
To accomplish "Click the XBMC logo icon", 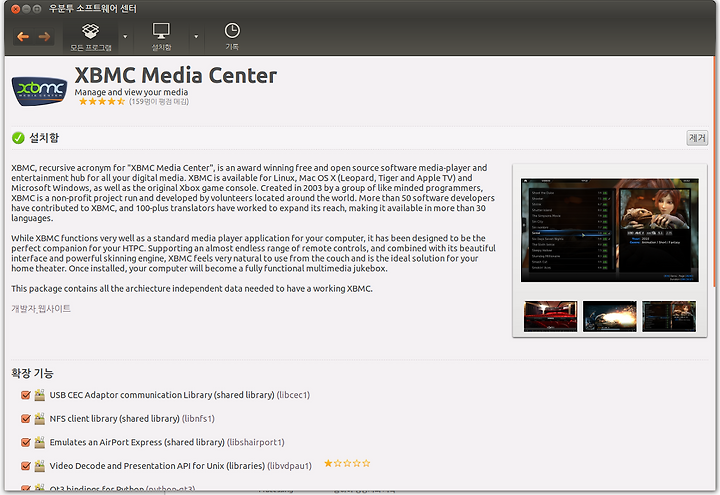I will tap(39, 91).
